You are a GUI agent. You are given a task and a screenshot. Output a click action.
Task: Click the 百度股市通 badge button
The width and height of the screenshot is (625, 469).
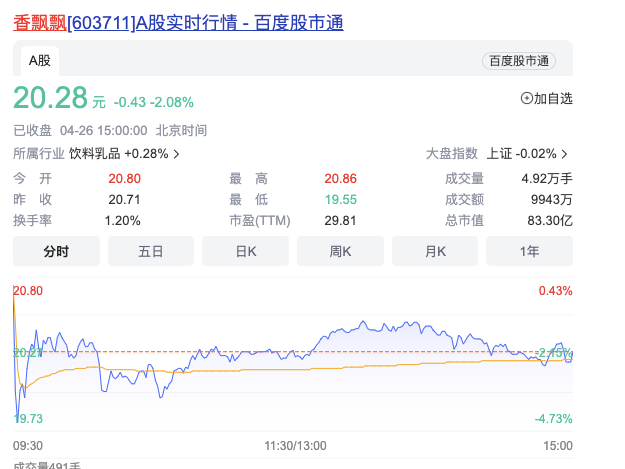[x=519, y=61]
